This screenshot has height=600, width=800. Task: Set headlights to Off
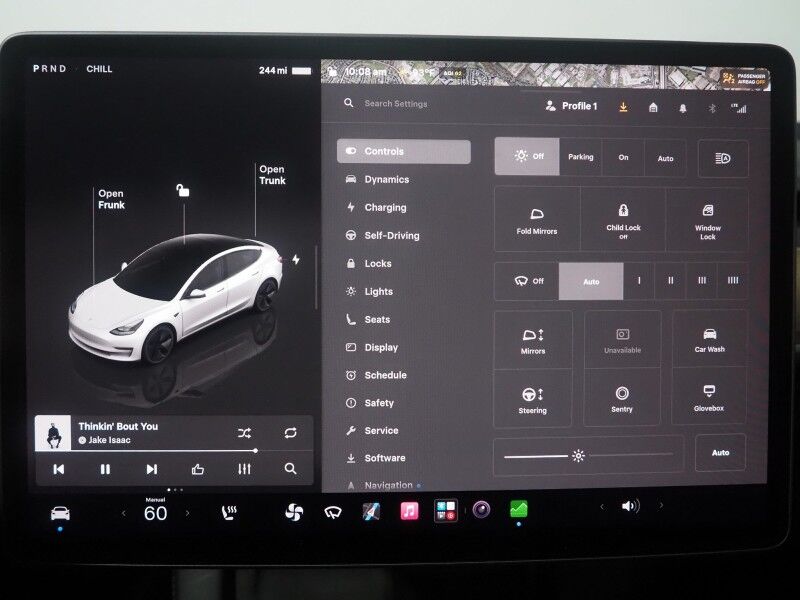click(527, 156)
